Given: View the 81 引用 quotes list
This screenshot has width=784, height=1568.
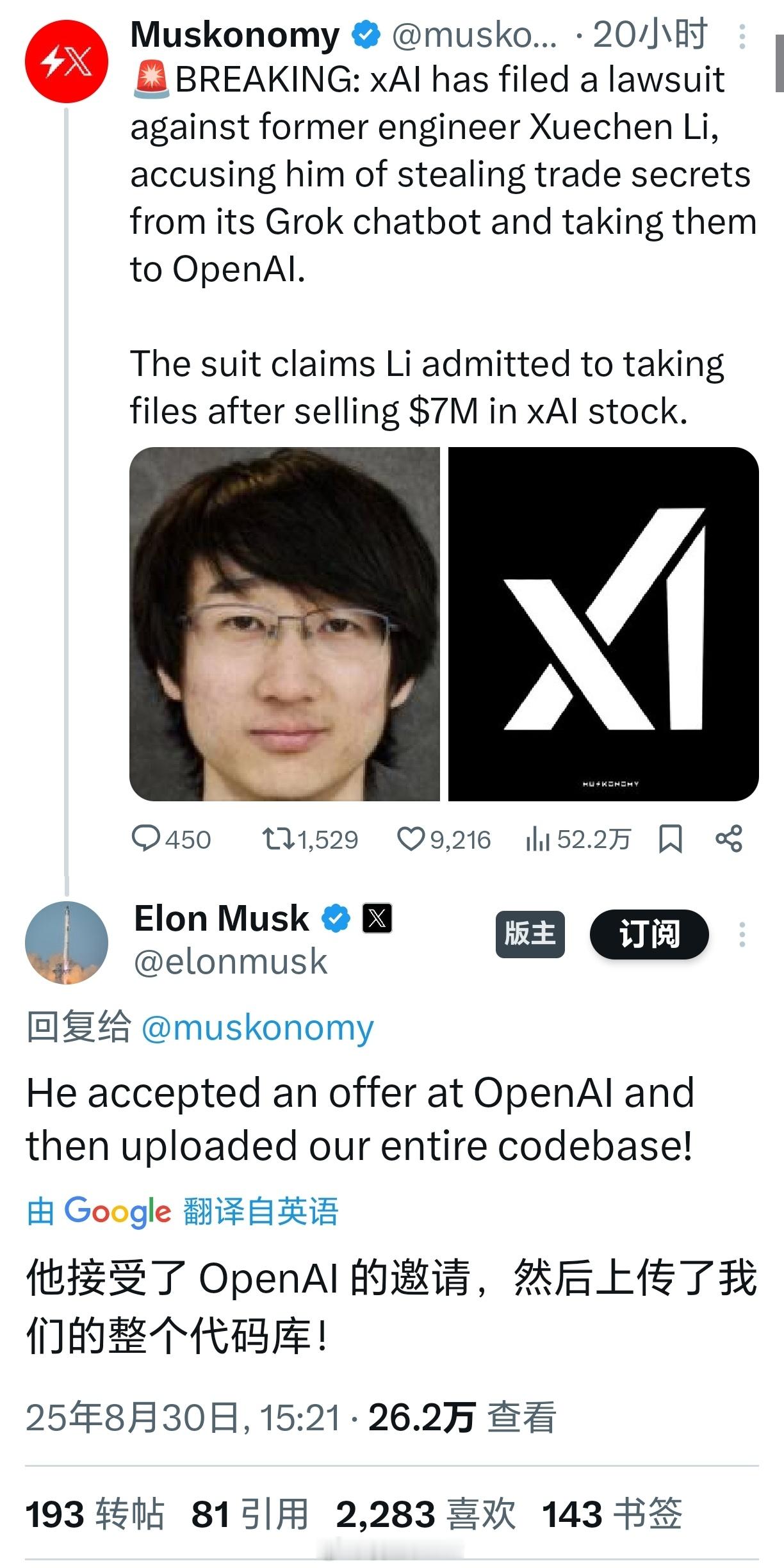Looking at the screenshot, I should pos(250,1515).
